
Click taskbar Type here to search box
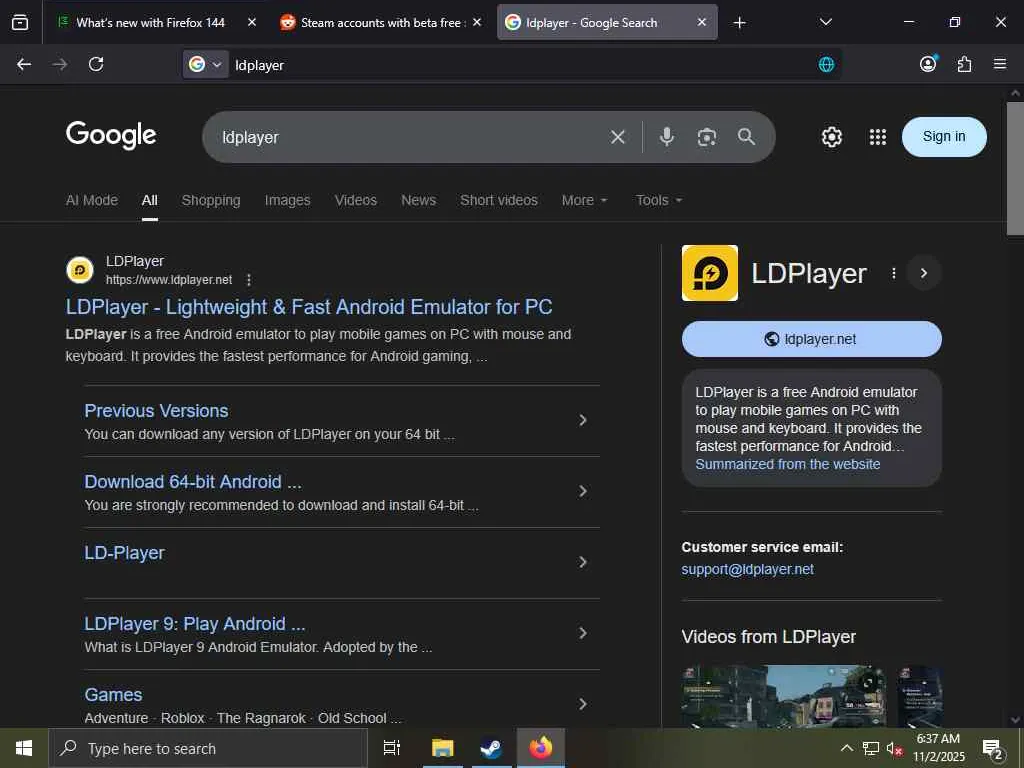click(x=208, y=748)
